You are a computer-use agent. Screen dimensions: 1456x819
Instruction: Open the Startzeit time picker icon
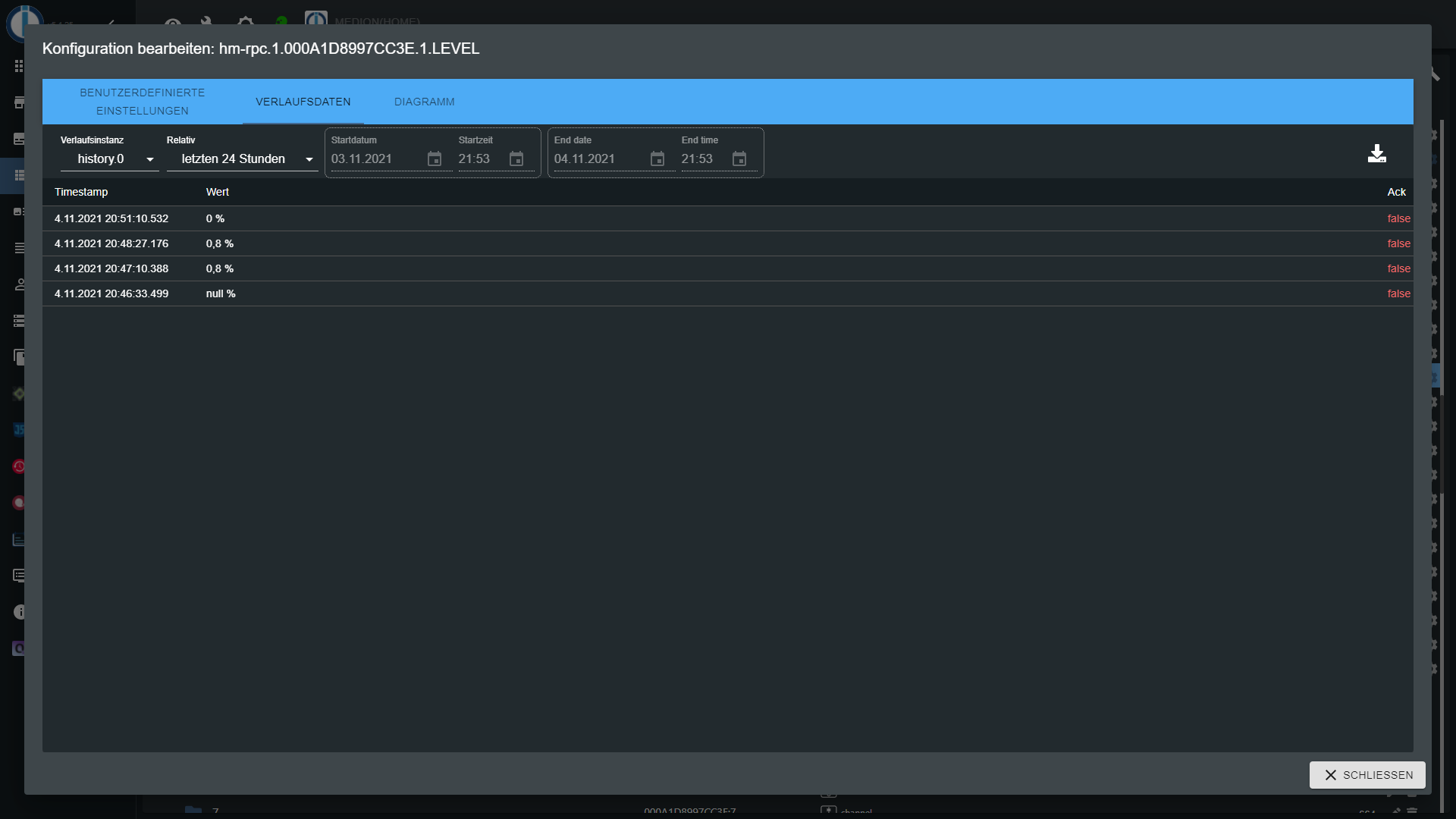[516, 159]
